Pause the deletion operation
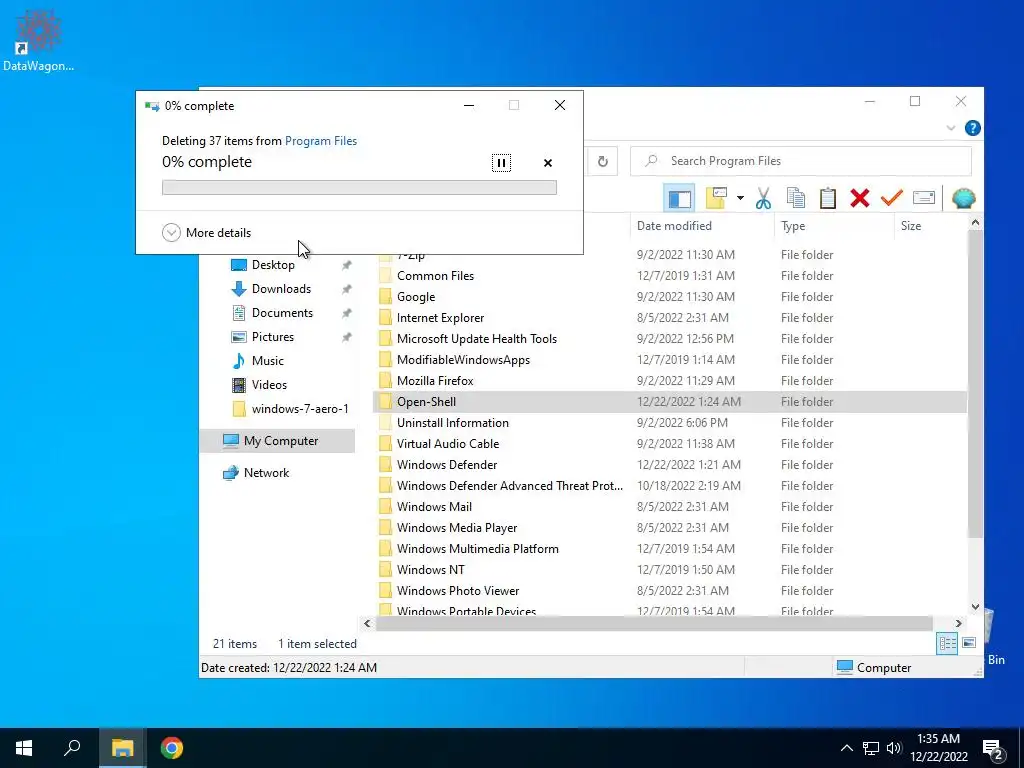The height and width of the screenshot is (768, 1024). click(x=501, y=163)
